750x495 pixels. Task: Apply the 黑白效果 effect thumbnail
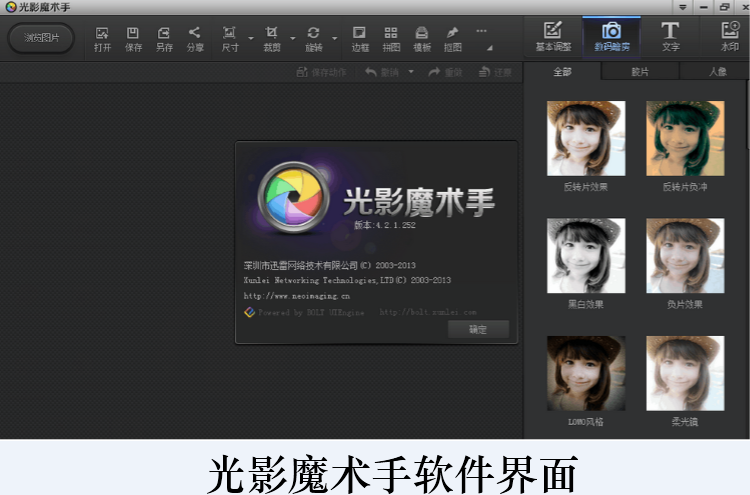tap(586, 256)
